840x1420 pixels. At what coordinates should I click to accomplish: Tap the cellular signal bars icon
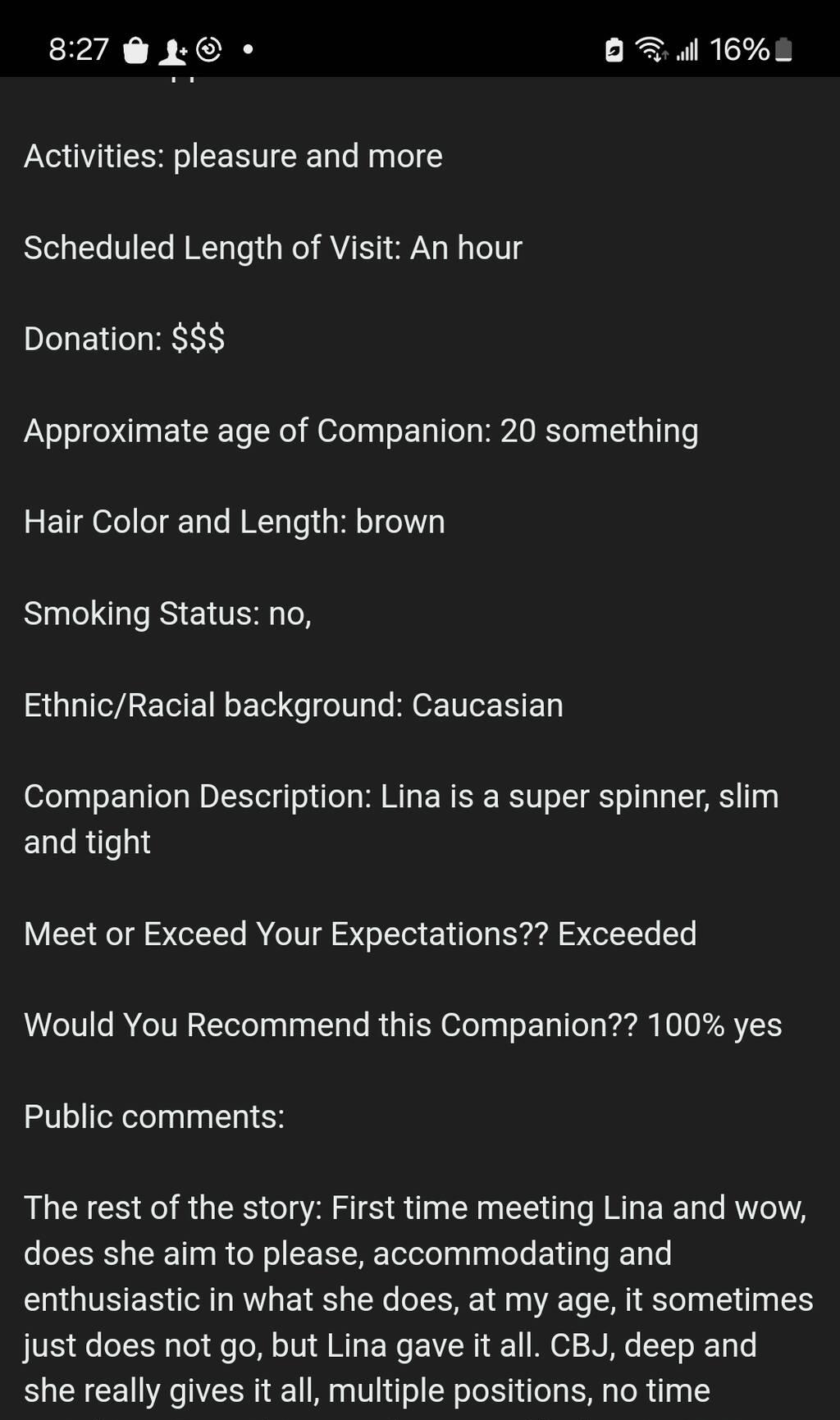(x=687, y=50)
